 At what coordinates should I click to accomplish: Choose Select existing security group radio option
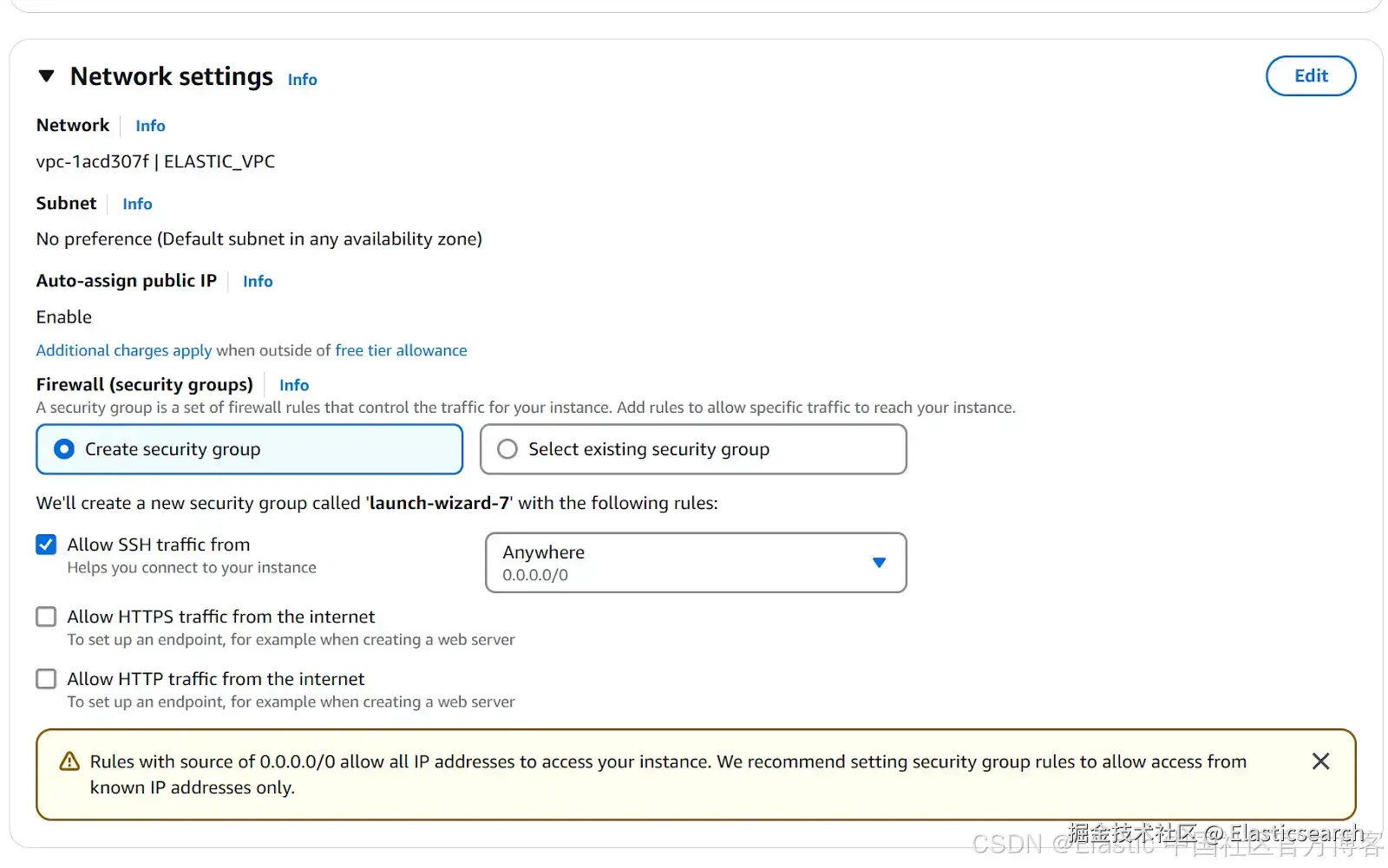(507, 449)
